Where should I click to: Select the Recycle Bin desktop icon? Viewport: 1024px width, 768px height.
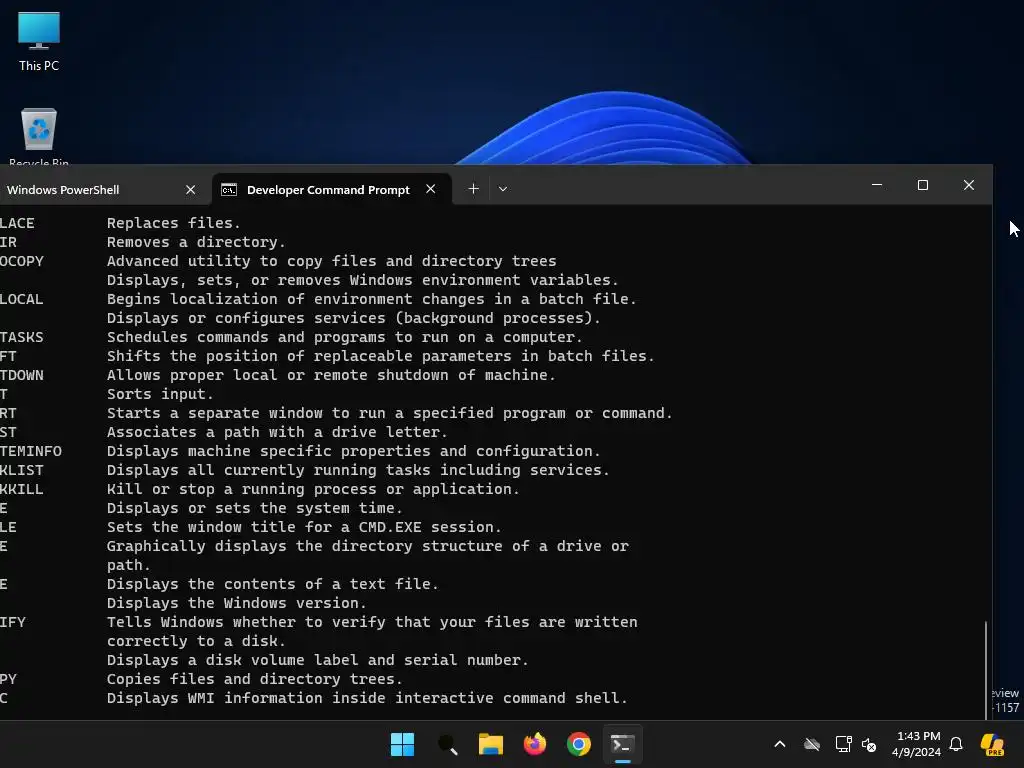click(39, 135)
